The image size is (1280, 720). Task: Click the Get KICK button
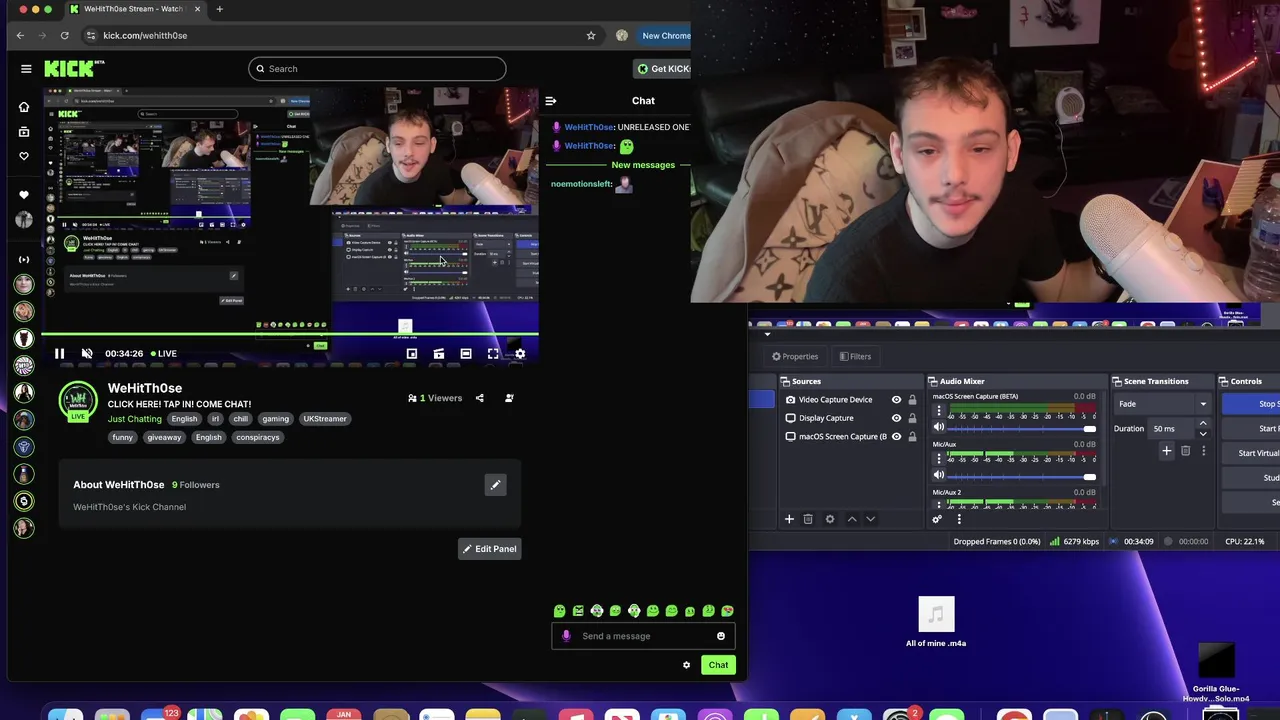click(x=663, y=69)
